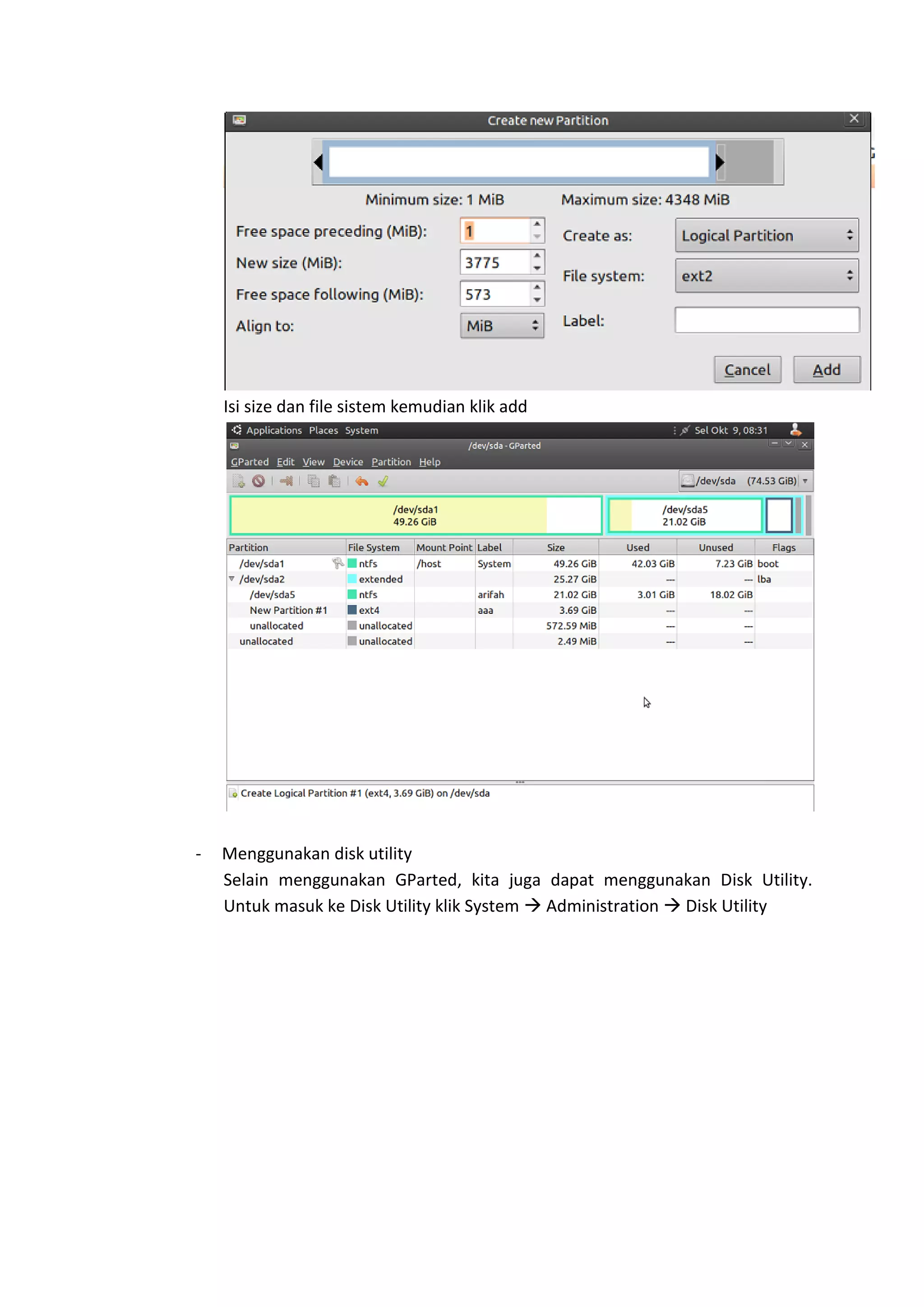
Task: Open the Create as Logical Partition dropdown
Action: click(x=767, y=235)
